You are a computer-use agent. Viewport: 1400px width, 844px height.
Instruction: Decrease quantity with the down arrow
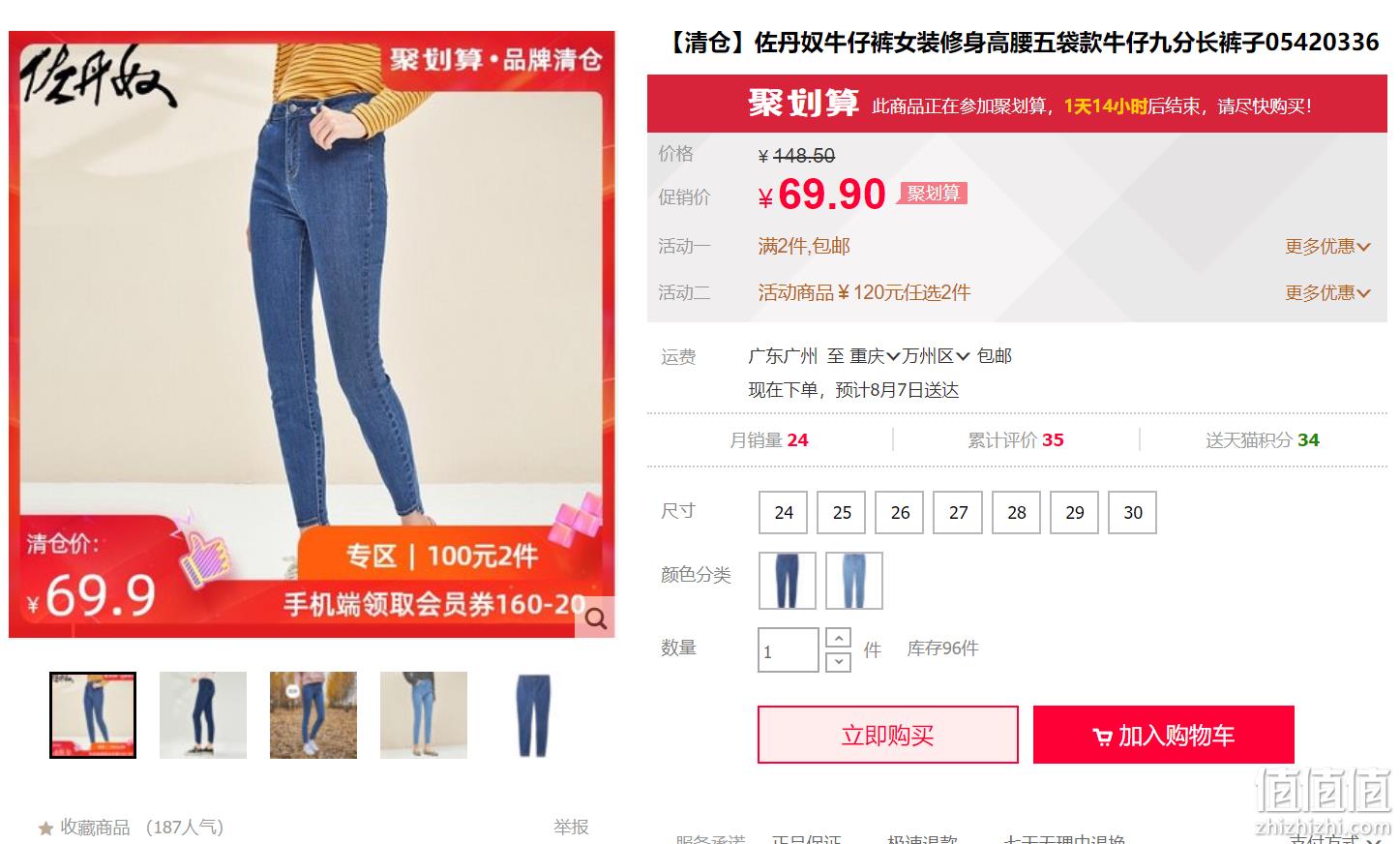click(838, 662)
